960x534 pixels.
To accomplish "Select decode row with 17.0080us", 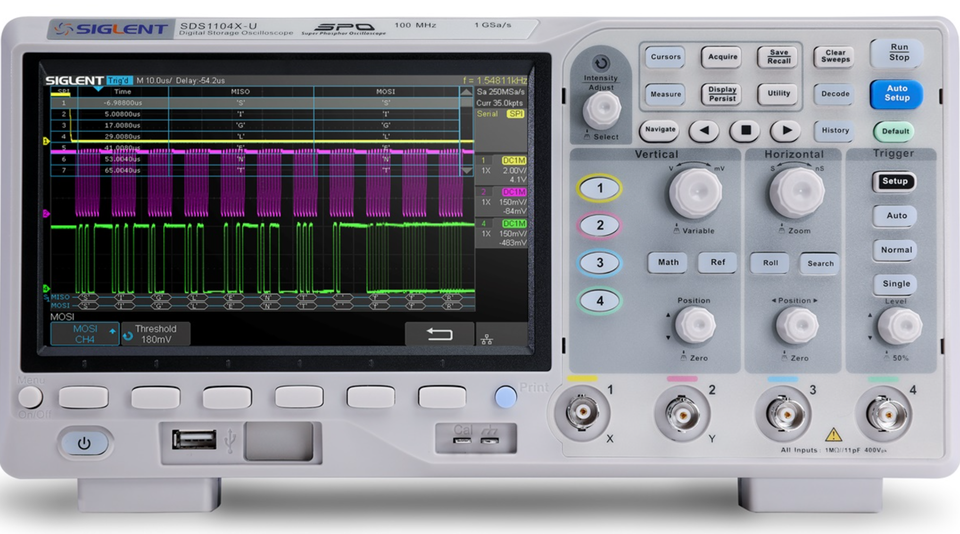I will [255, 125].
